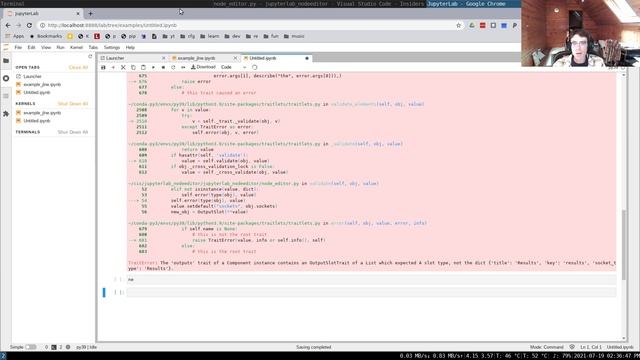Screen dimensions: 640x360
Task: Copy the selected cell from the toolbar
Action: (x=133, y=67)
